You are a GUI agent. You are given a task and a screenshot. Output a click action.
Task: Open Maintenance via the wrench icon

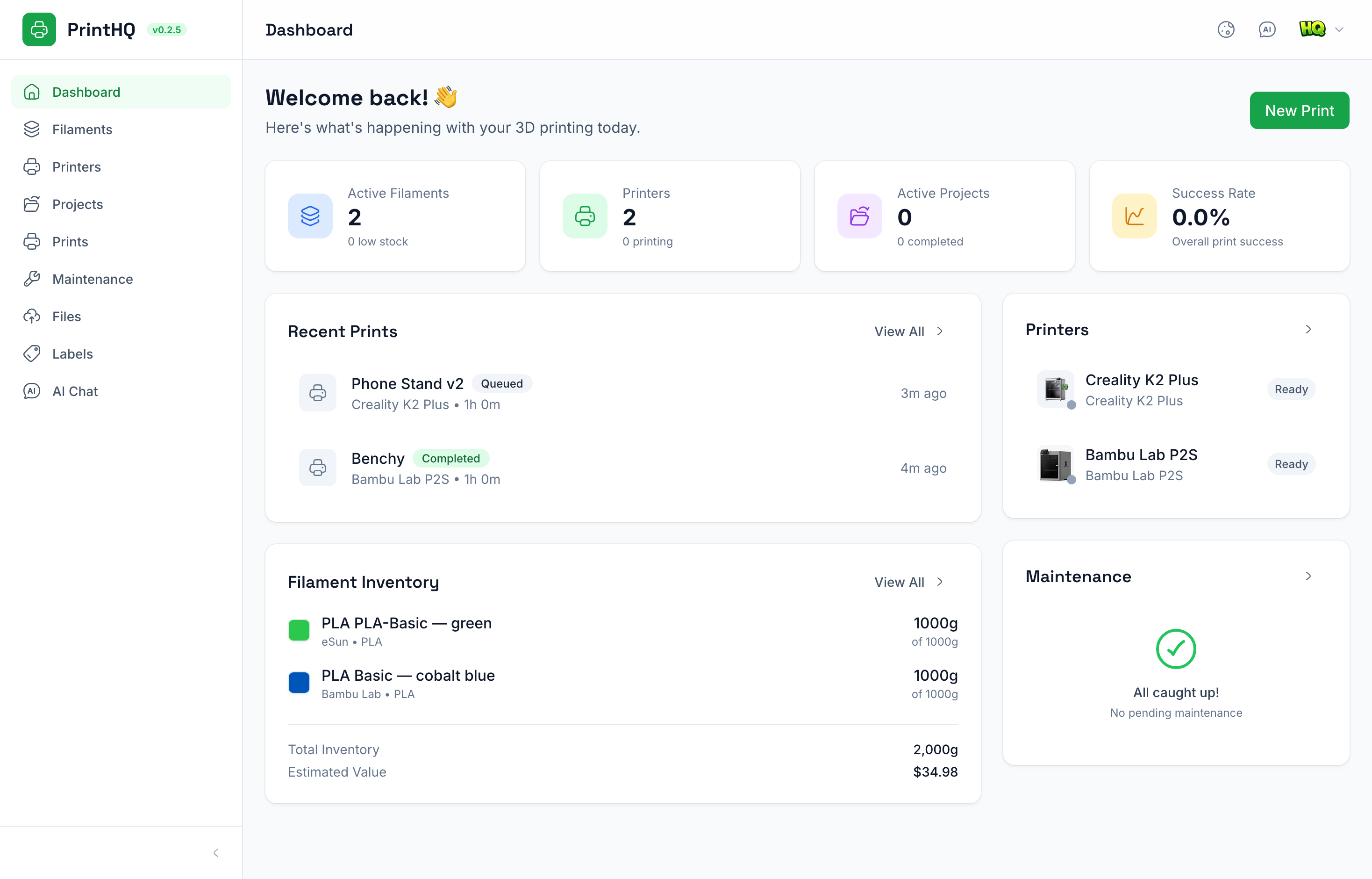(32, 279)
